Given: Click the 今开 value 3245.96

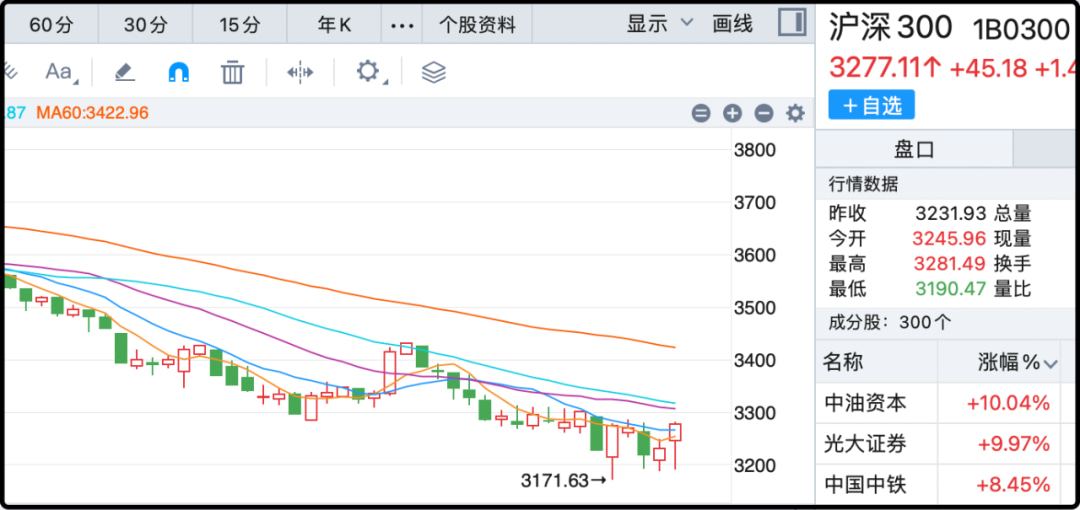Looking at the screenshot, I should pos(950,238).
